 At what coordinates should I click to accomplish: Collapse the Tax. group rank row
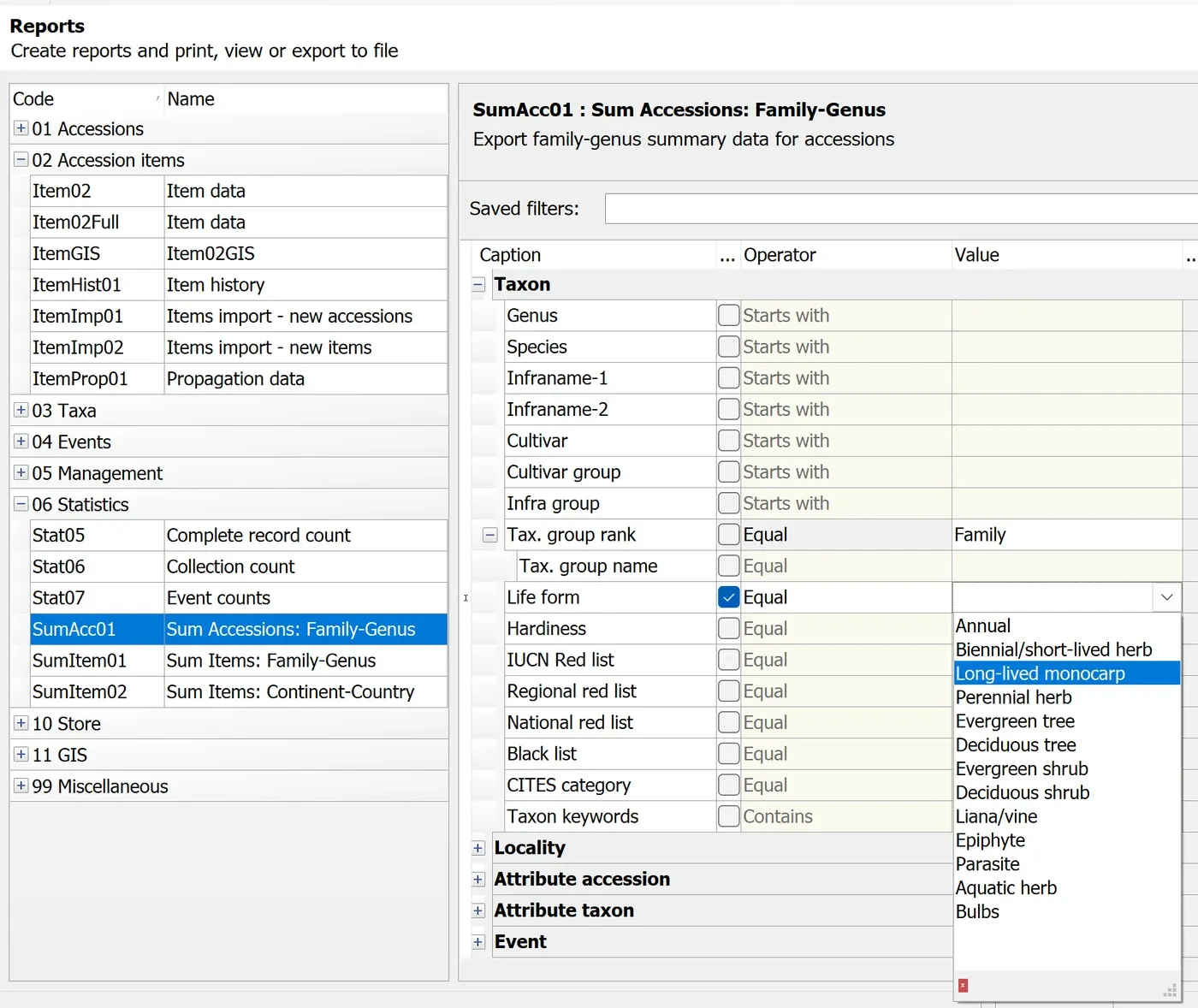[490, 535]
